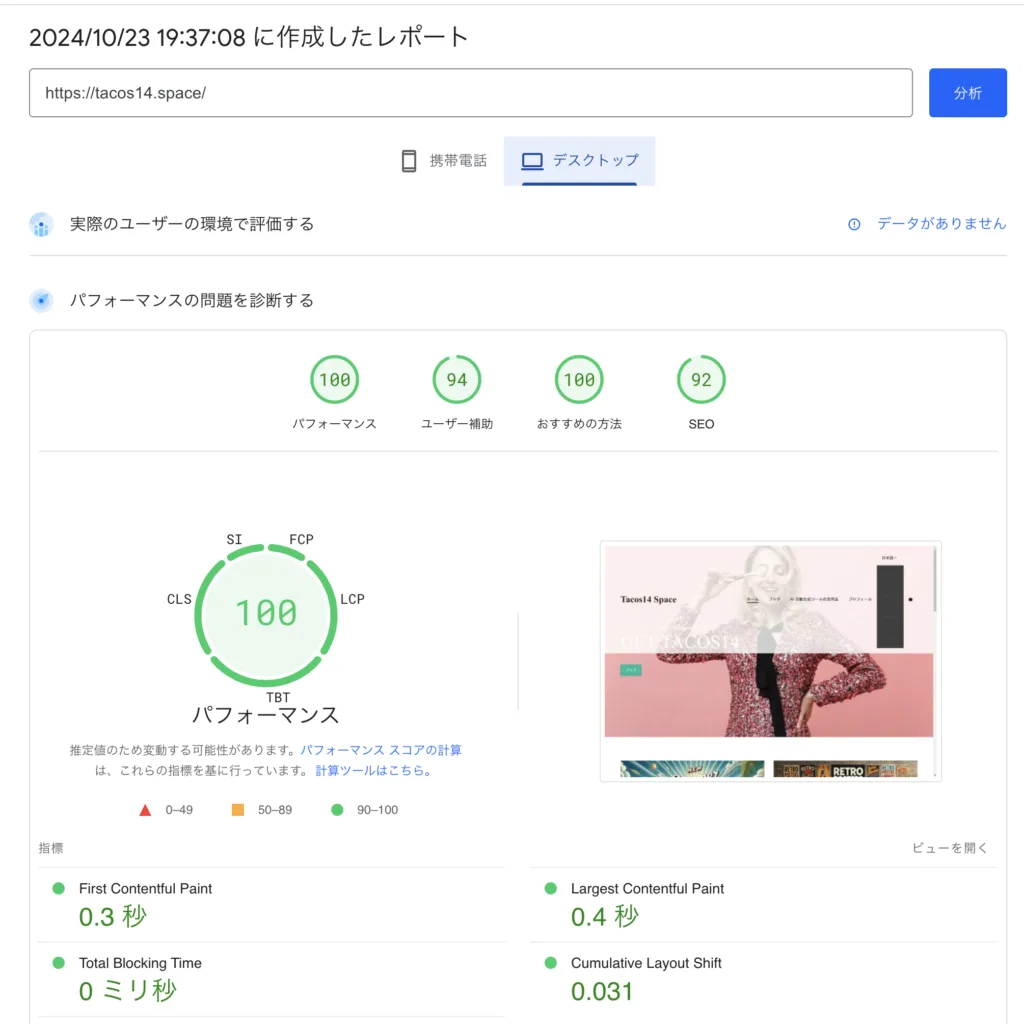
Task: Click the laptop icon in desktop tab
Action: [532, 161]
